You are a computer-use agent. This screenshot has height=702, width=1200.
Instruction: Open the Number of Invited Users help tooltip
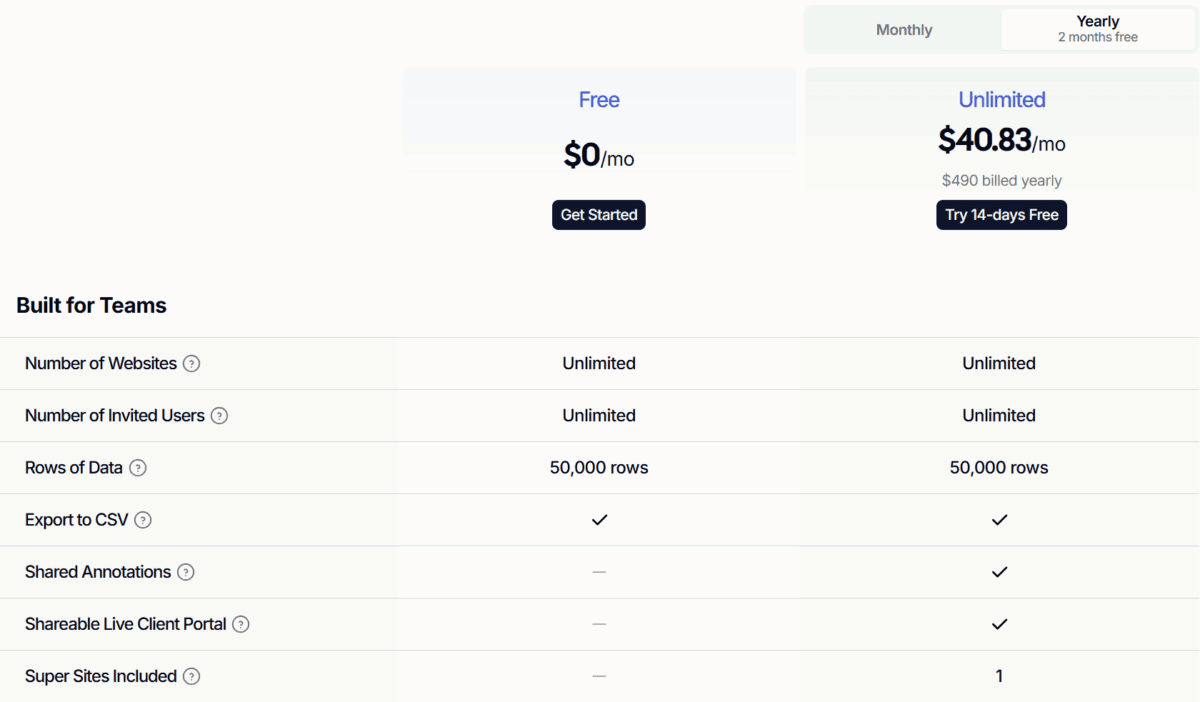(219, 416)
